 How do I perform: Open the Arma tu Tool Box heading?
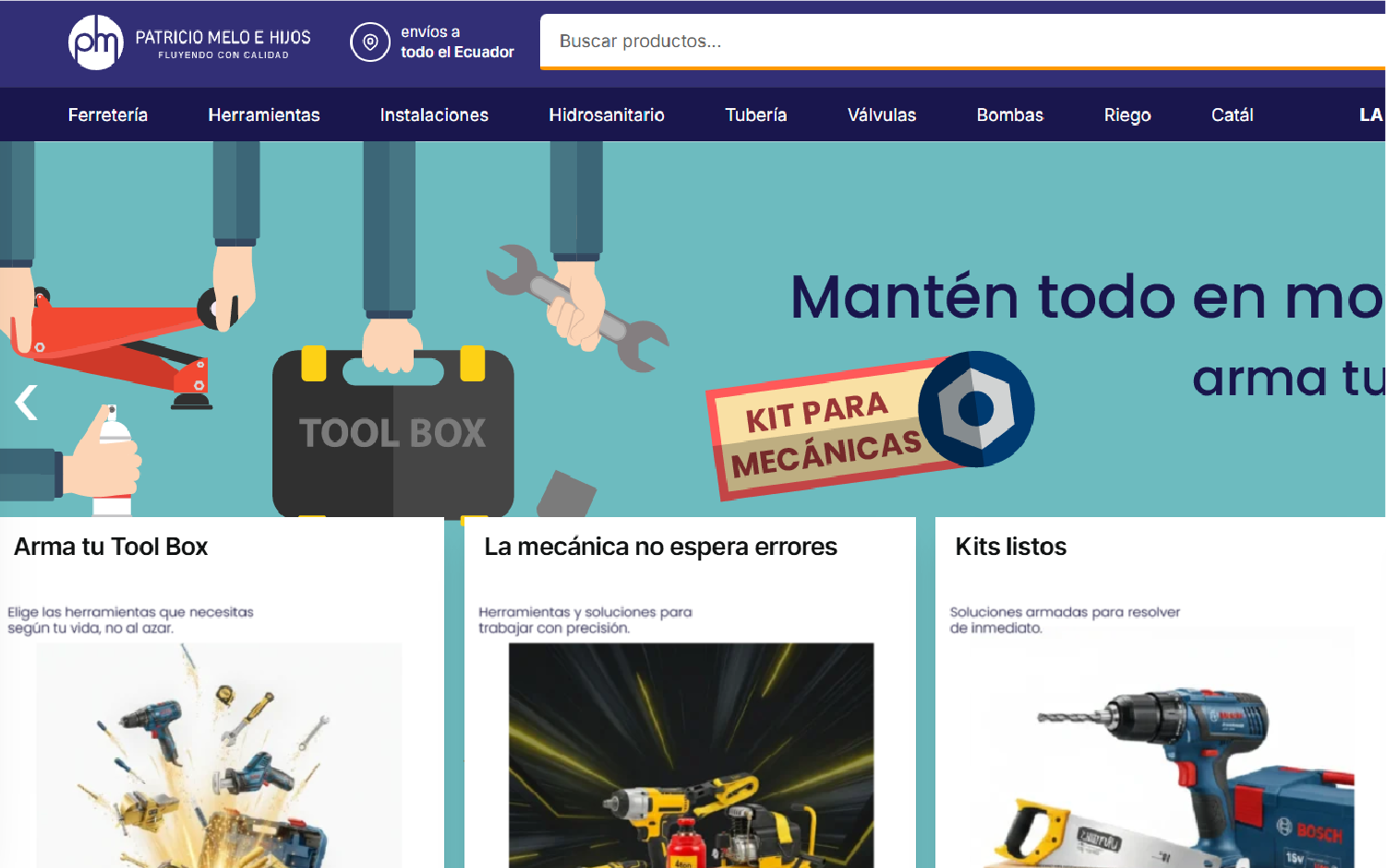[x=111, y=547]
